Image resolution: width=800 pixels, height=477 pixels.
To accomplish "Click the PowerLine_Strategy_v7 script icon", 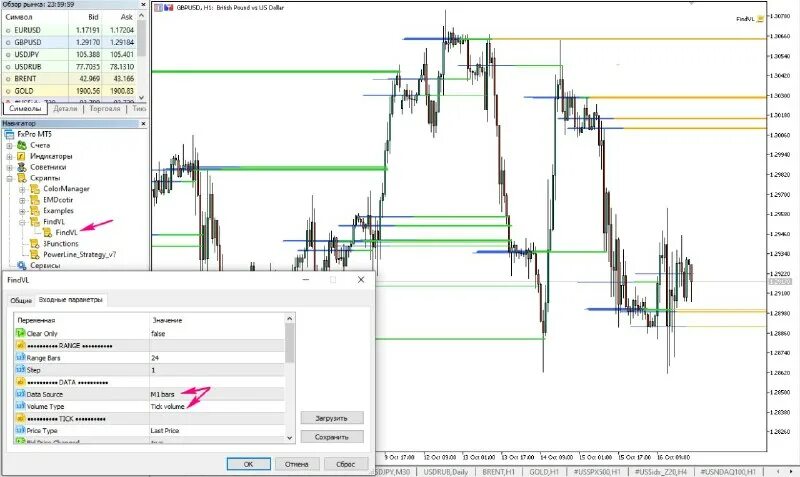I will tap(35, 255).
